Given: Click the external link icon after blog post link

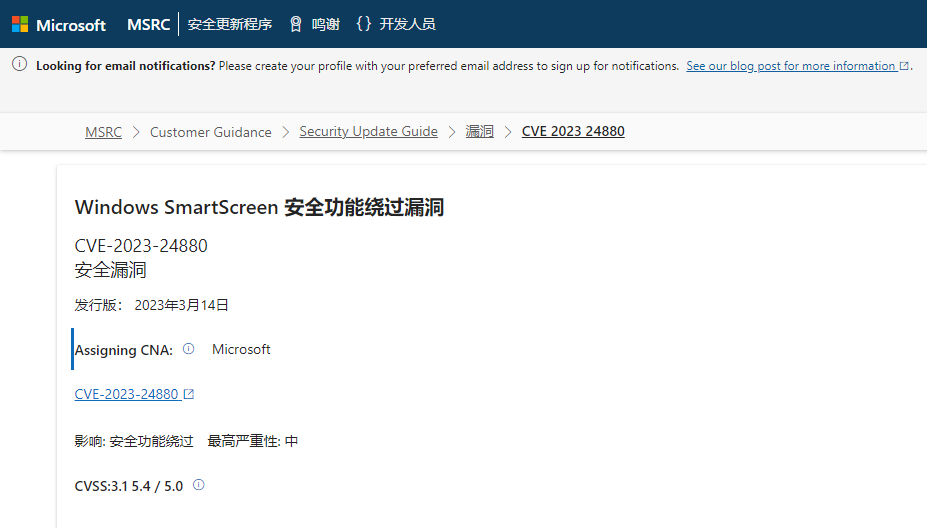Looking at the screenshot, I should 904,66.
